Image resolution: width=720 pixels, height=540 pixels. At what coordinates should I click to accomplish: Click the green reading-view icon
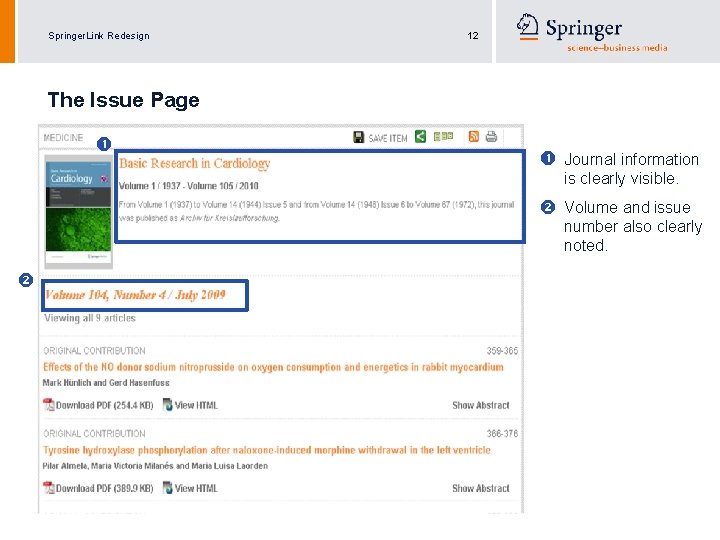pyautogui.click(x=443, y=136)
